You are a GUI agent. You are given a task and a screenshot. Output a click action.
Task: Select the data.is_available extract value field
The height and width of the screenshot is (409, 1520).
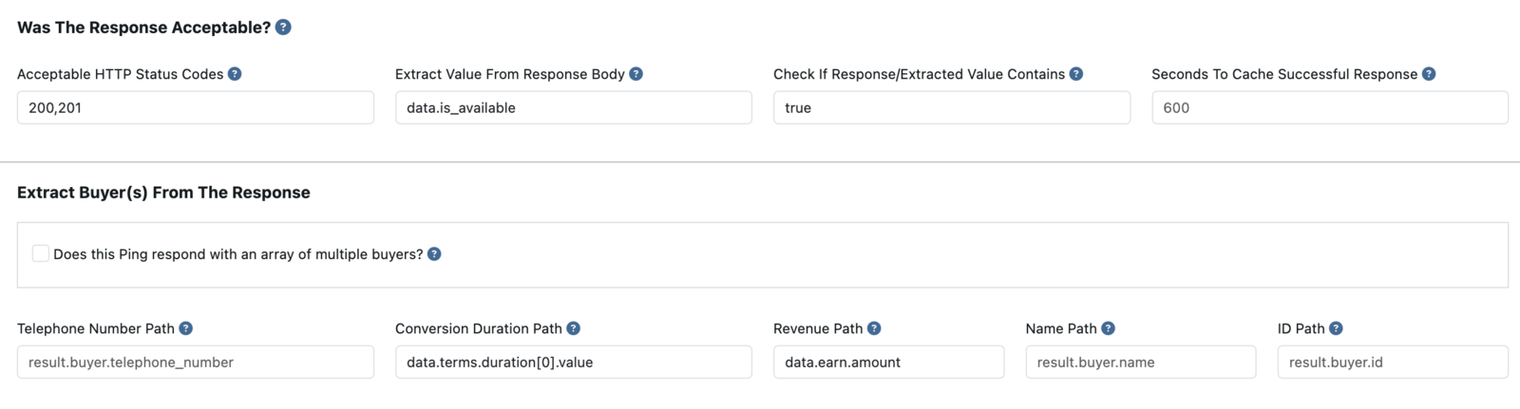coord(573,108)
